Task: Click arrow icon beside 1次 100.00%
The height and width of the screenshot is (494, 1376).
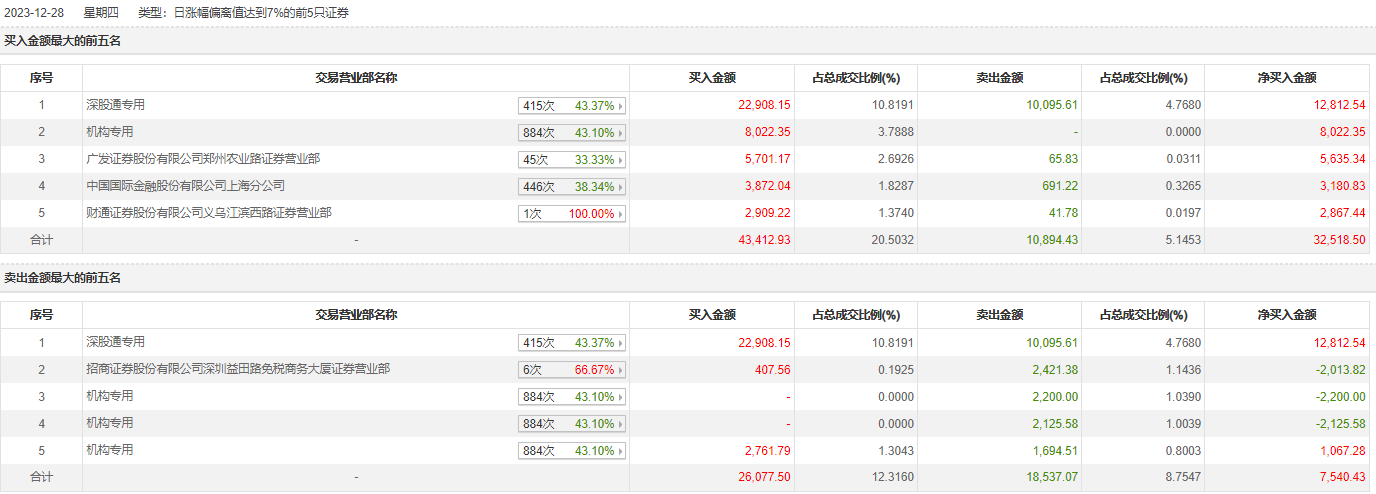Action: 621,214
